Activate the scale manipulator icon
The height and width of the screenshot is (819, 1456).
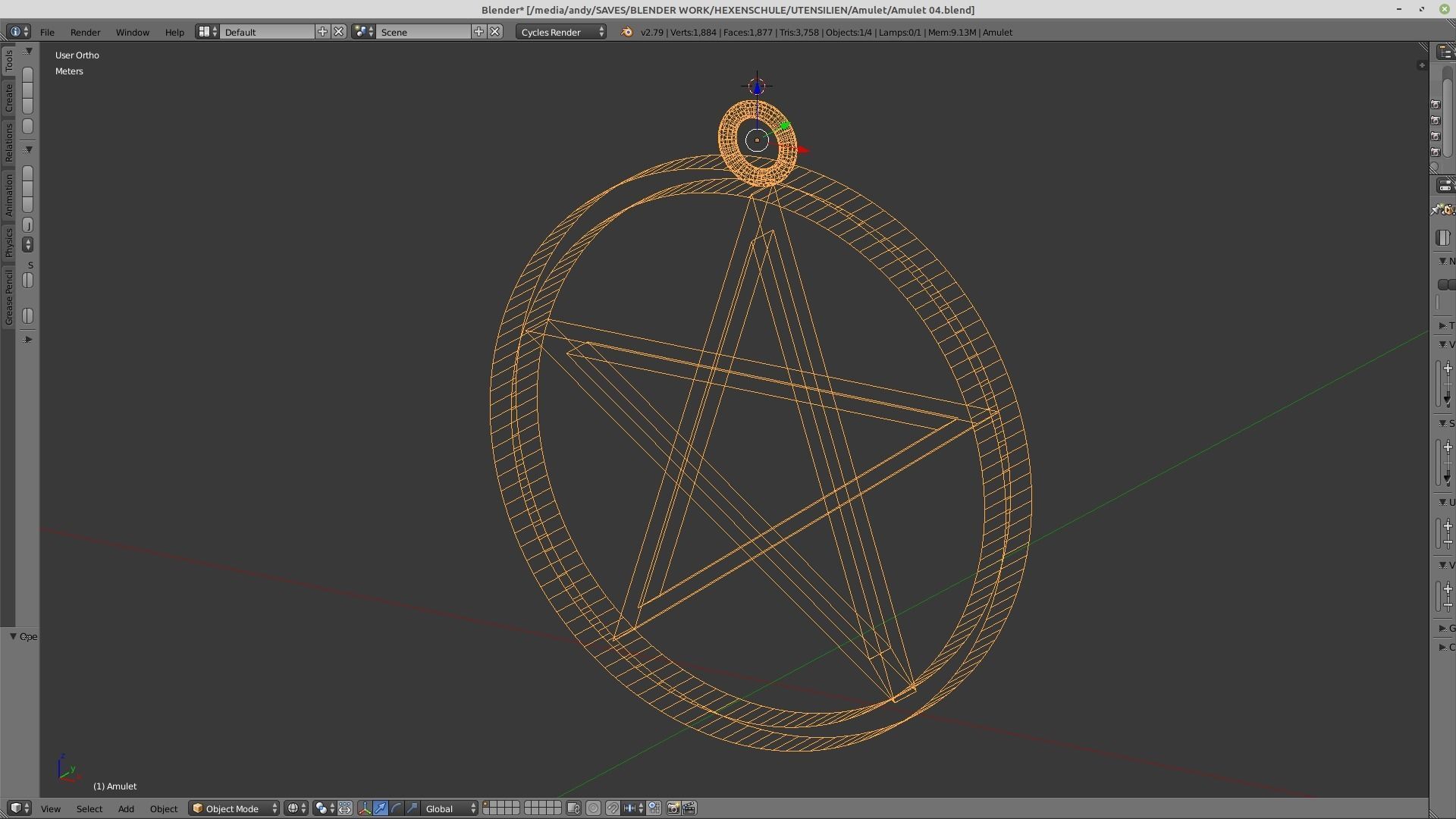[x=413, y=808]
